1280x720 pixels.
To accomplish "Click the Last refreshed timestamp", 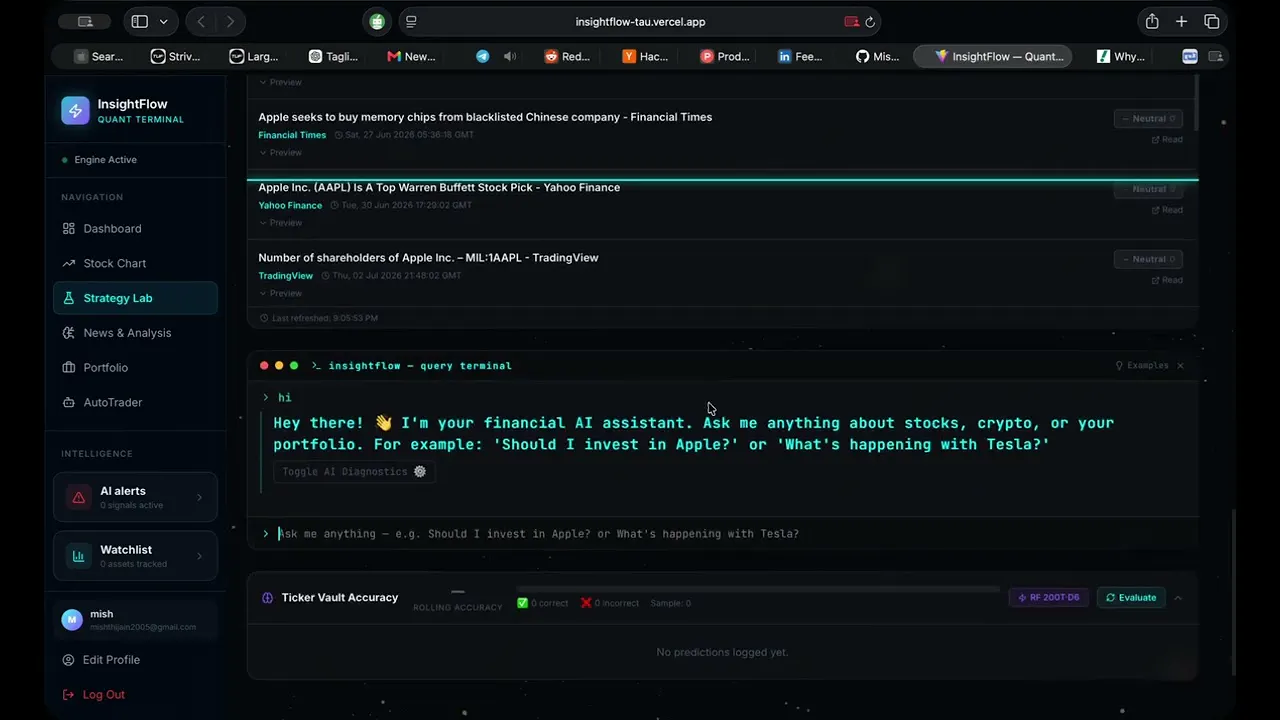I will pos(318,318).
